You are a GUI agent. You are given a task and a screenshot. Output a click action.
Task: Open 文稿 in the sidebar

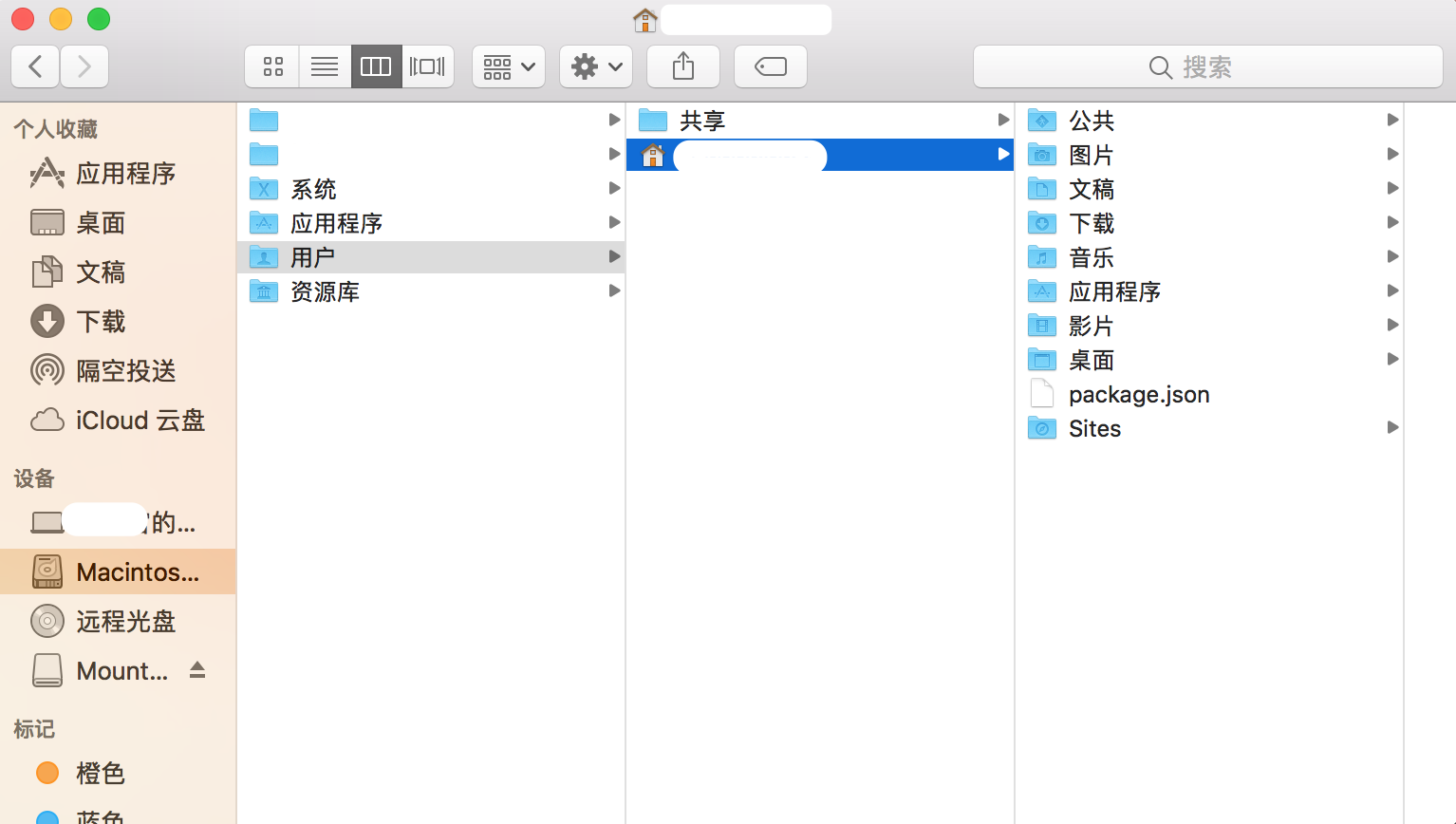[118, 272]
